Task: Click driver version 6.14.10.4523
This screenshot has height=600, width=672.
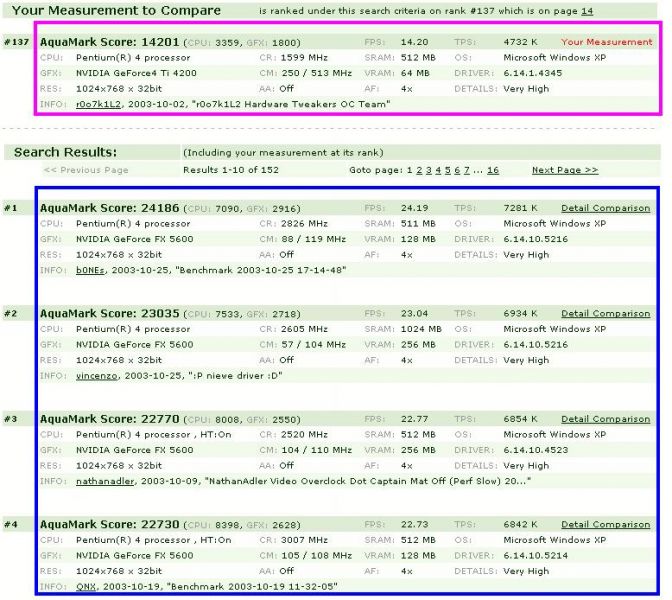Action: pyautogui.click(x=536, y=450)
